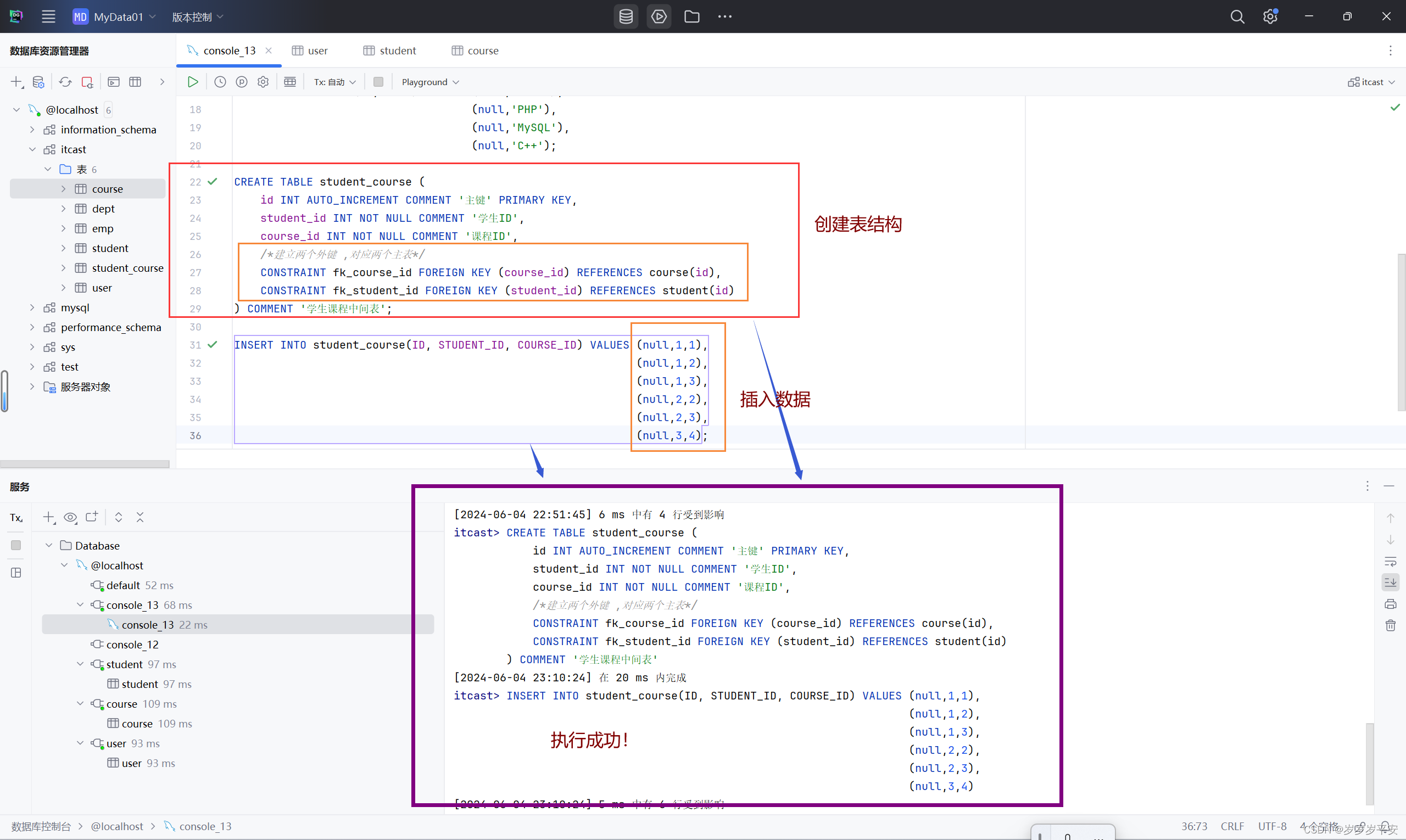Screen dimensions: 1406x840
Task: Click the stop execution square in console toolbar
Action: tap(378, 81)
